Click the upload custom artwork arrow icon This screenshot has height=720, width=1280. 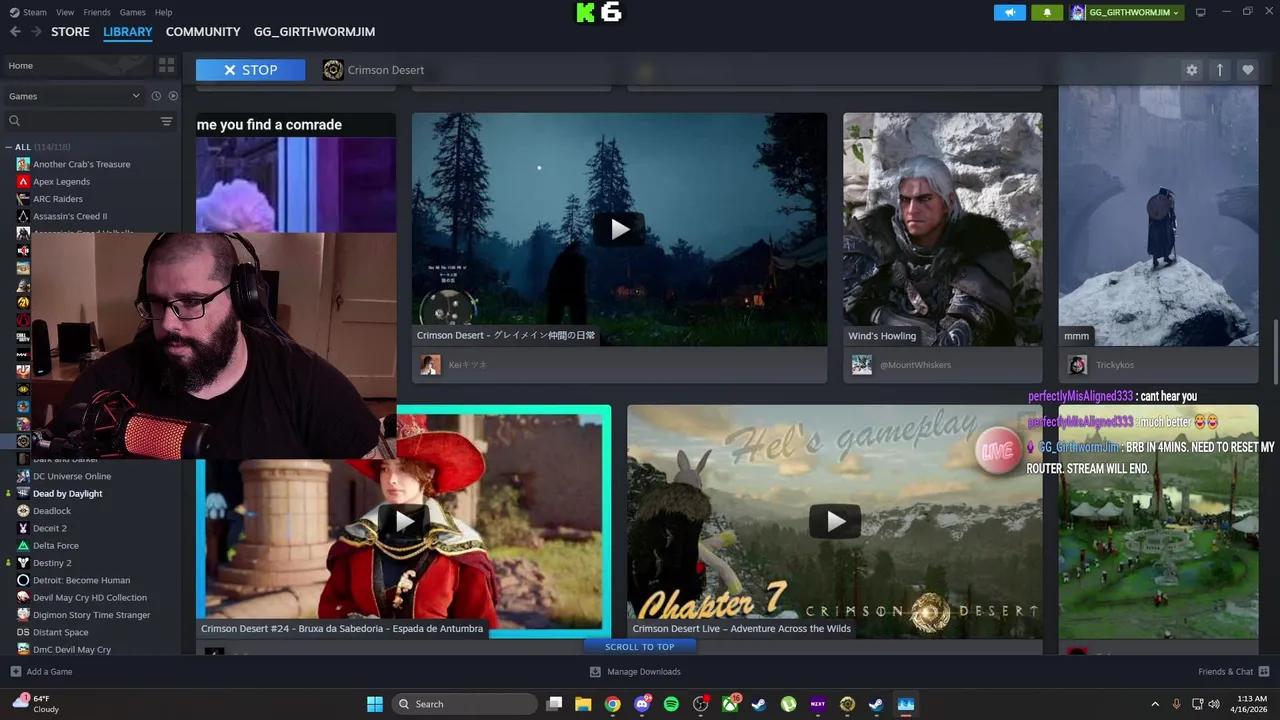(x=1220, y=70)
